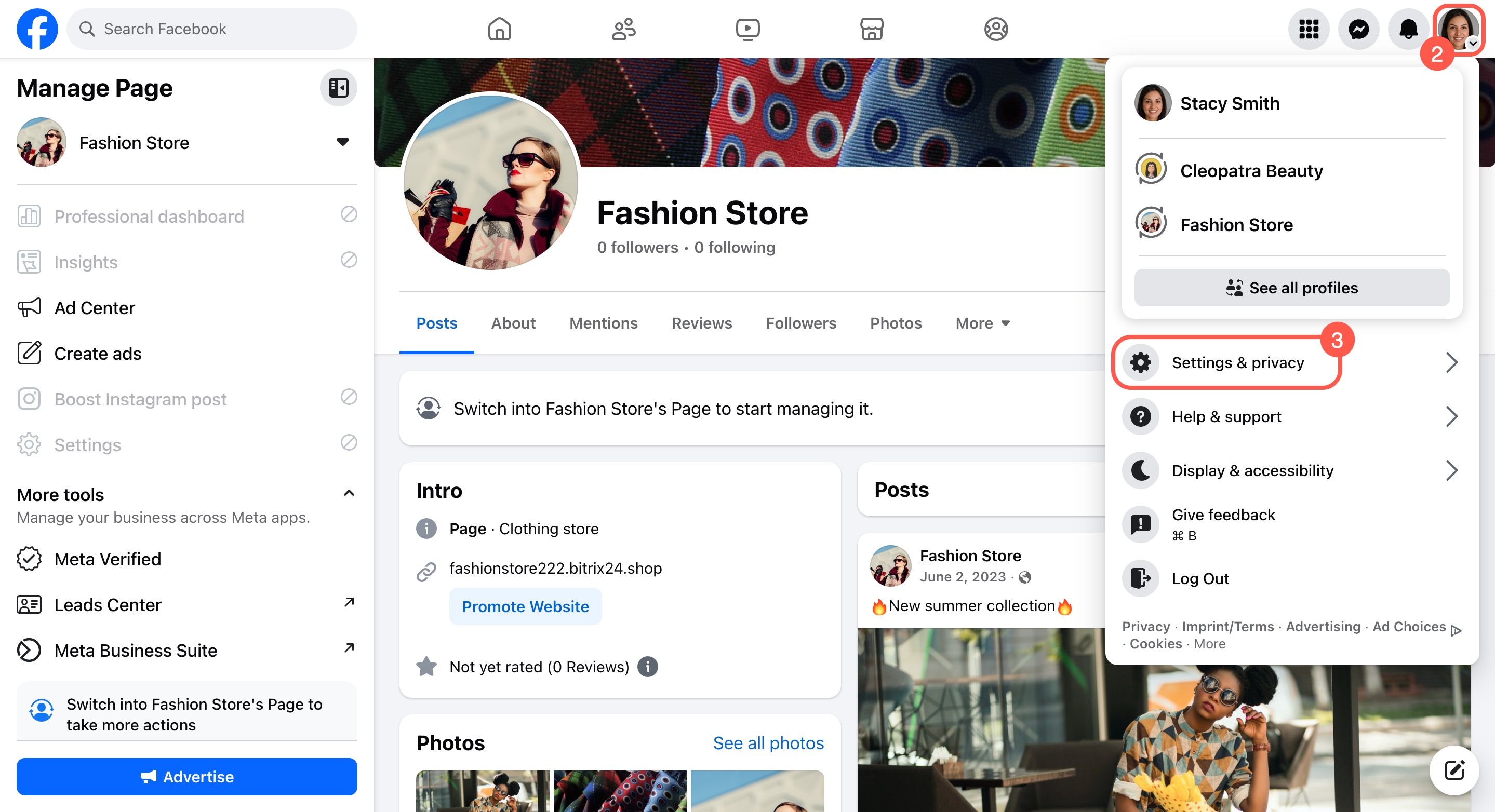Switch to Cleopatra Beauty profile
Screen dimensions: 1495x812
(1251, 170)
